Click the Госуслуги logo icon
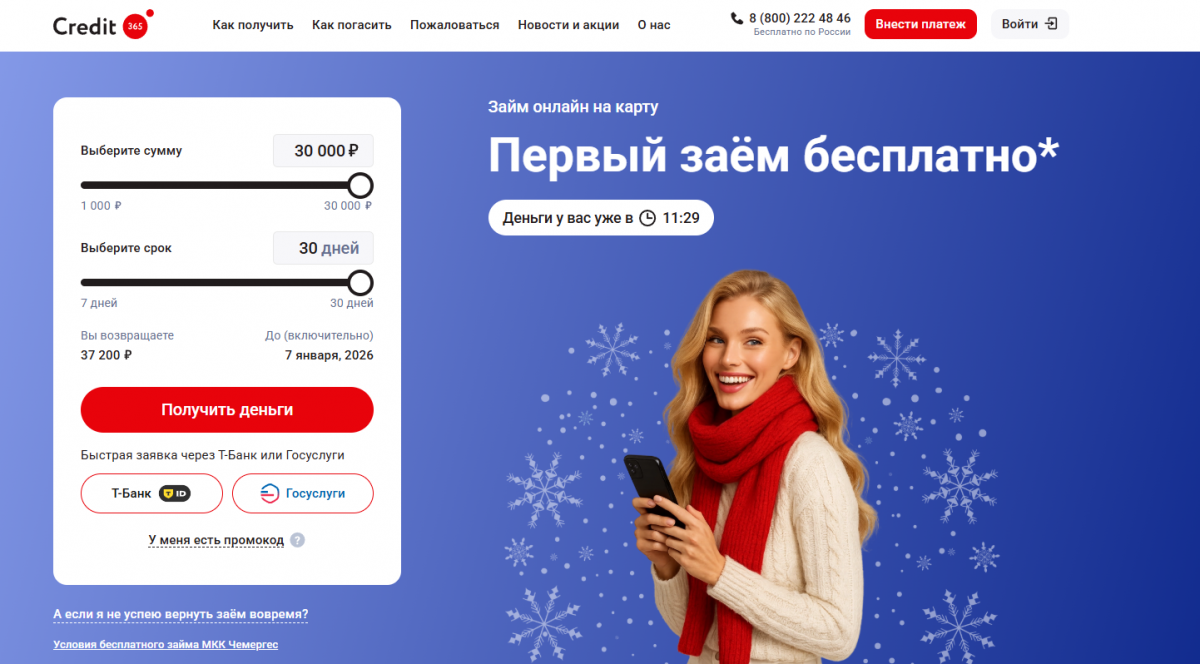Image resolution: width=1200 pixels, height=664 pixels. (x=270, y=493)
